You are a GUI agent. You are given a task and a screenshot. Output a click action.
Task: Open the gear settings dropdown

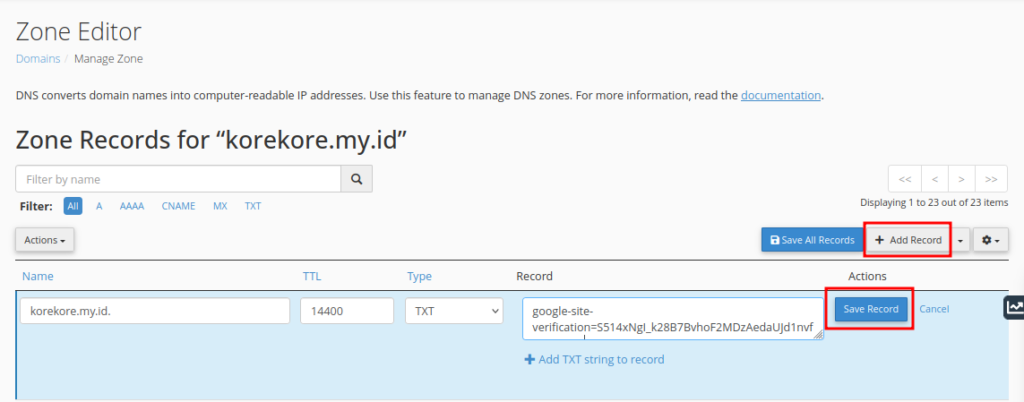991,240
